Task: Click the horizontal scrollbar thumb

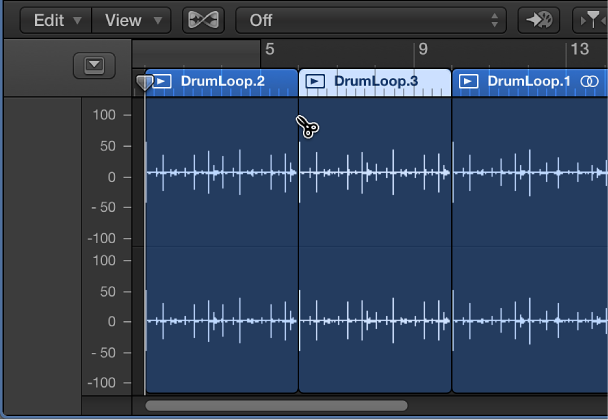Action: click(276, 406)
